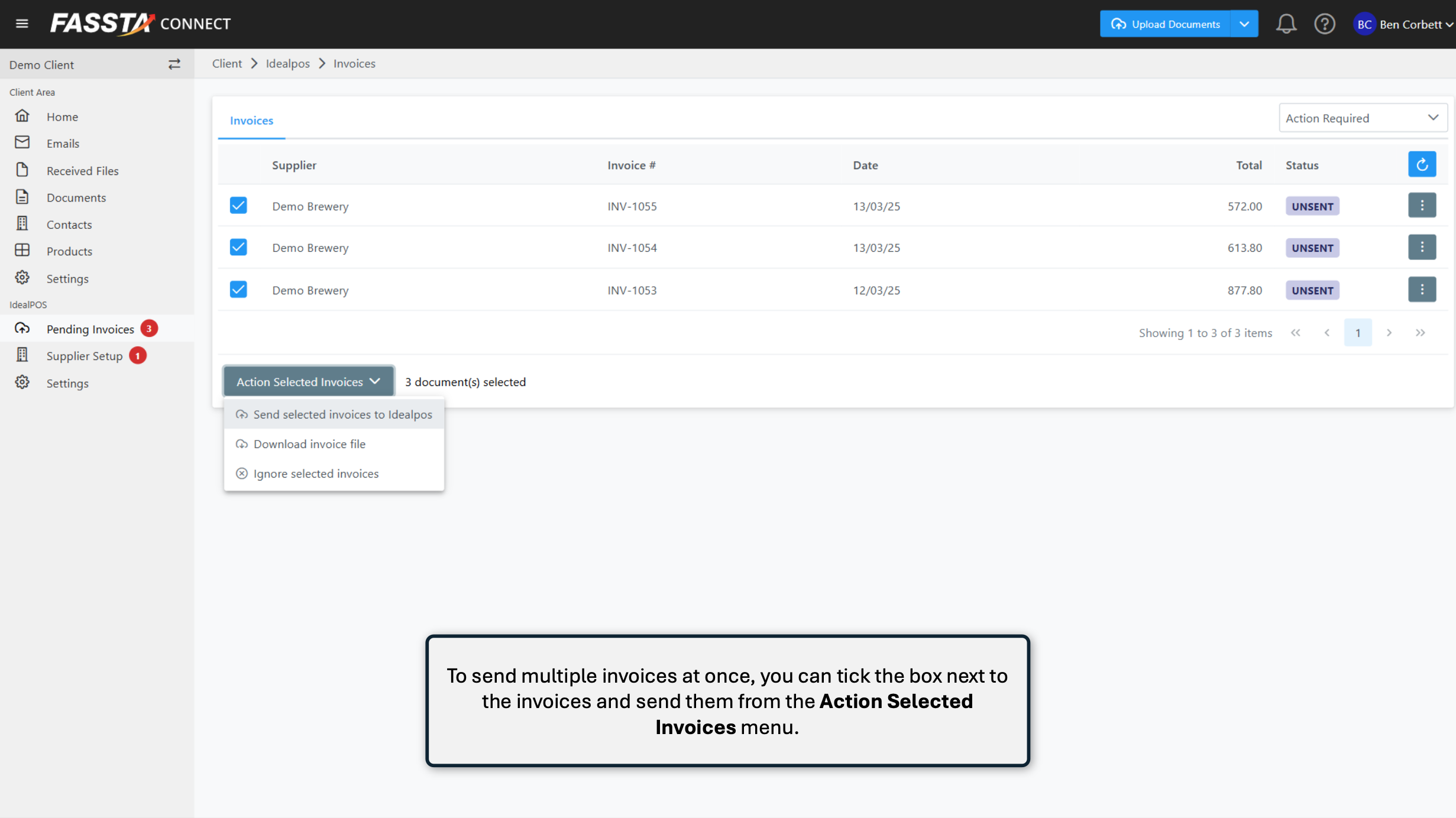Go to the last page of results
This screenshot has height=818, width=1456.
[x=1420, y=333]
